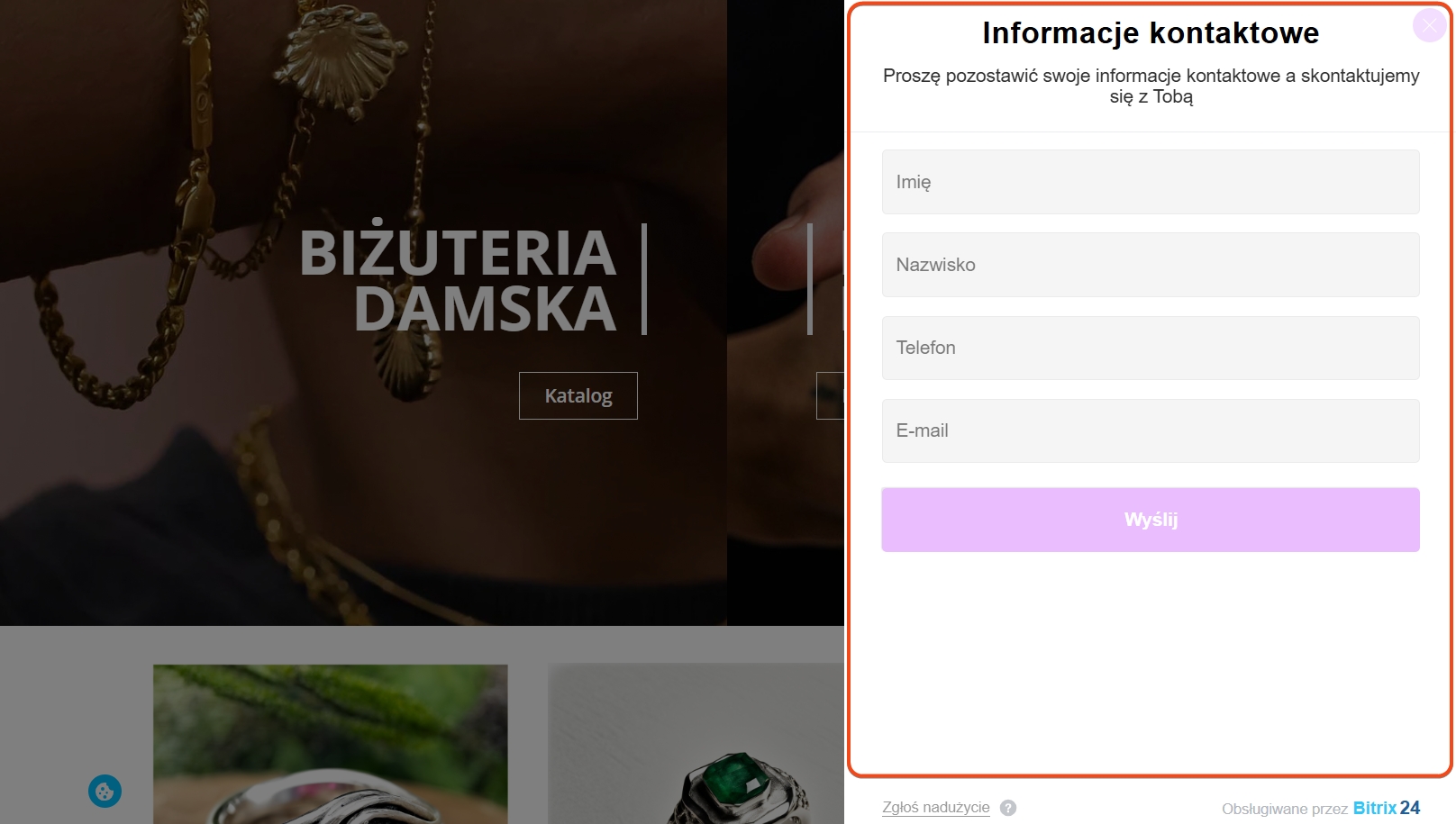This screenshot has width=1456, height=824.
Task: Open the emerald ring product image
Action: pos(696,744)
